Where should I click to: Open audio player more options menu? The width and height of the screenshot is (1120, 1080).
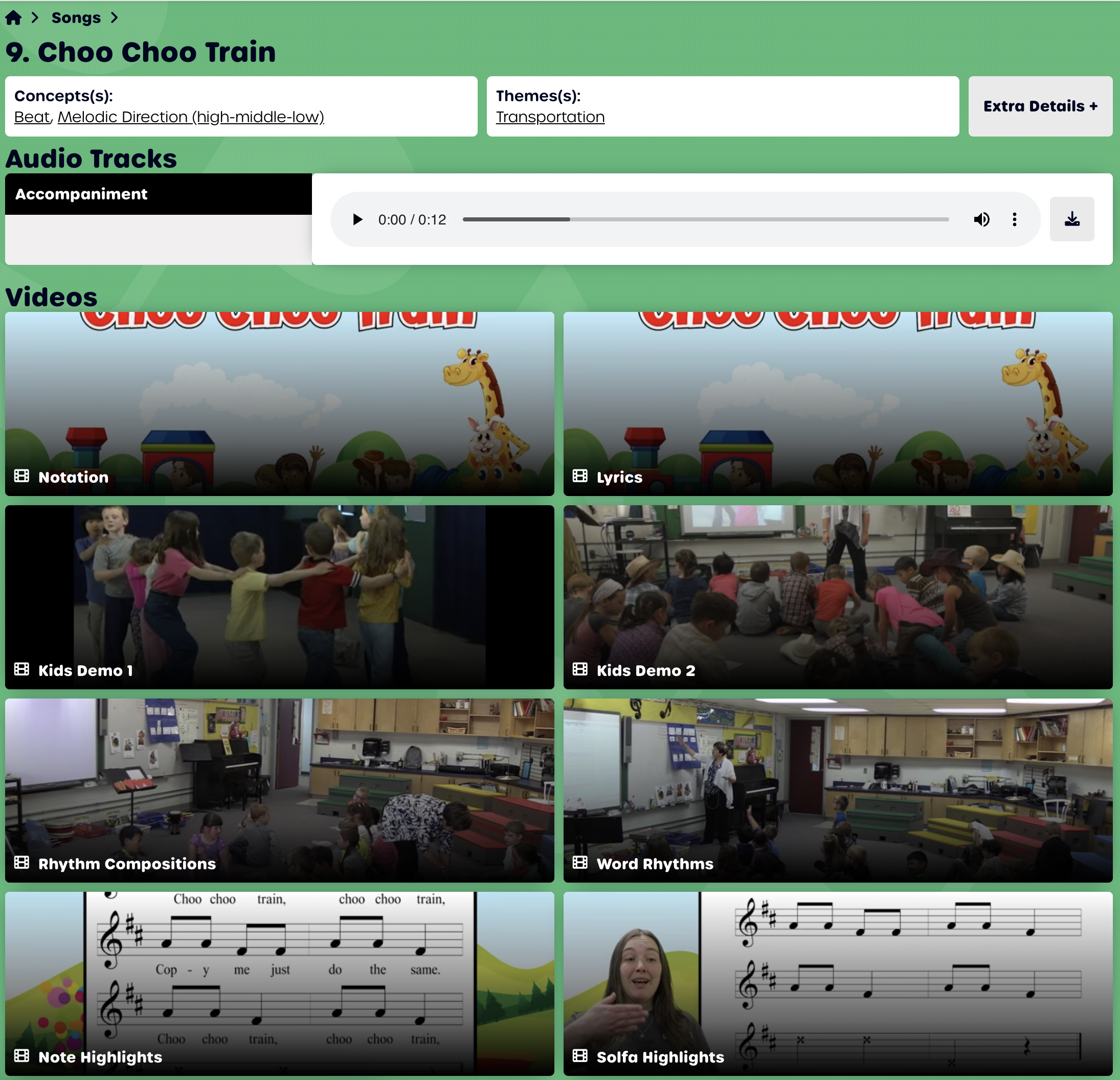[1014, 219]
